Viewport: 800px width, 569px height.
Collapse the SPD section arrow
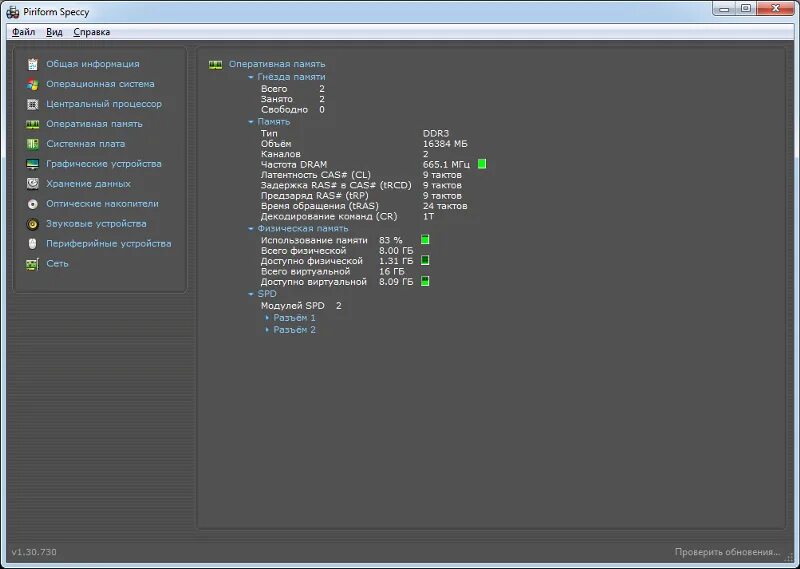251,294
